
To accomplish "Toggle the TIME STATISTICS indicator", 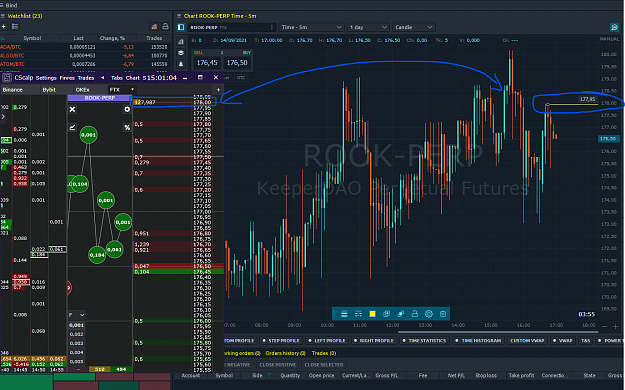I will coord(424,341).
